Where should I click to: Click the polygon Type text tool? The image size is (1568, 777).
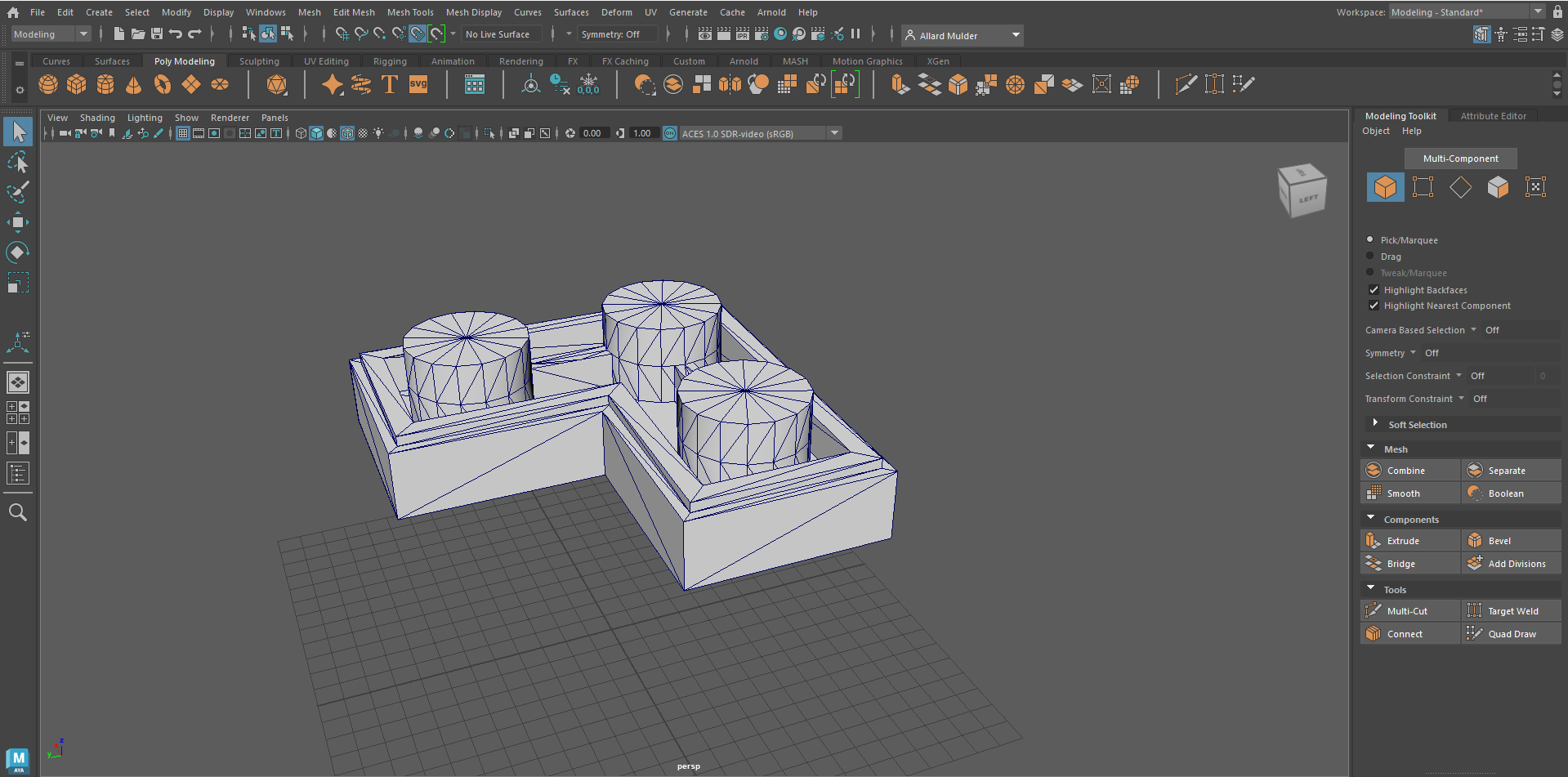(x=390, y=84)
